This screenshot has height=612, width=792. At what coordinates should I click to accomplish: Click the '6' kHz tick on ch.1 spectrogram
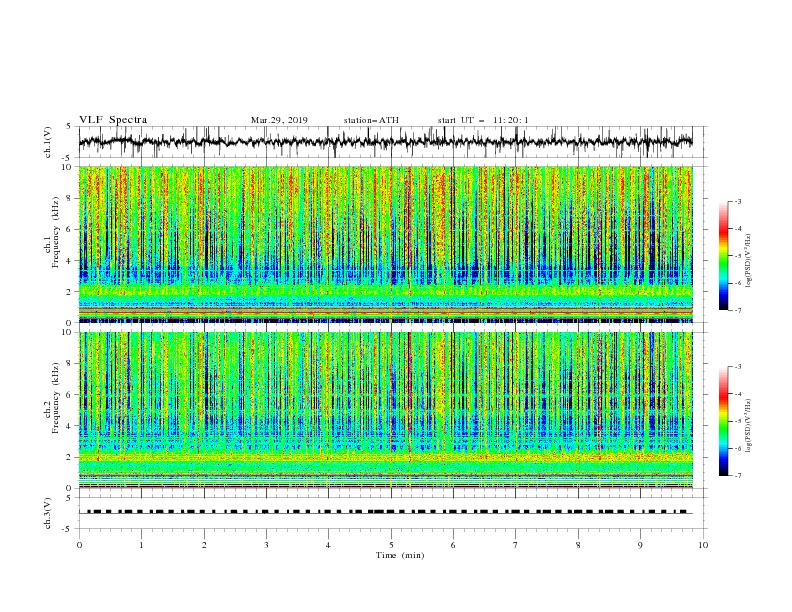click(70, 229)
